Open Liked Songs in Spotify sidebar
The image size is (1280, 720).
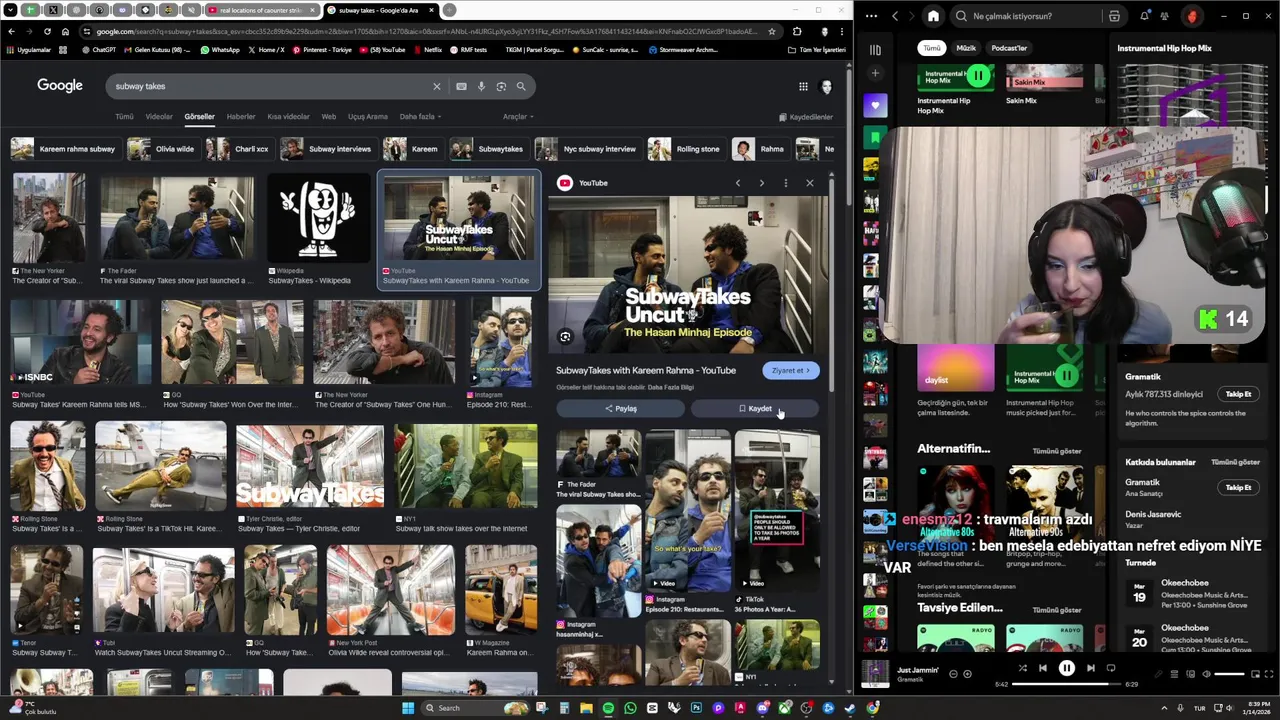pyautogui.click(x=875, y=105)
